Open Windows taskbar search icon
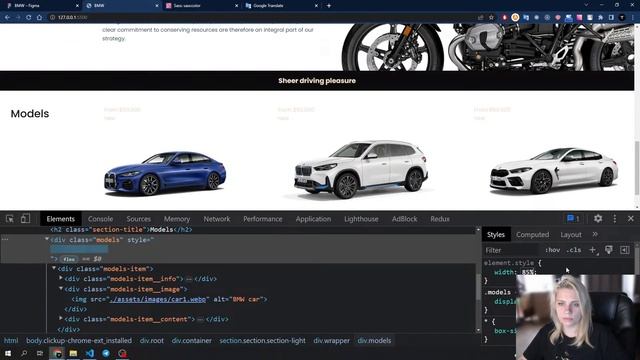 click(x=24, y=353)
